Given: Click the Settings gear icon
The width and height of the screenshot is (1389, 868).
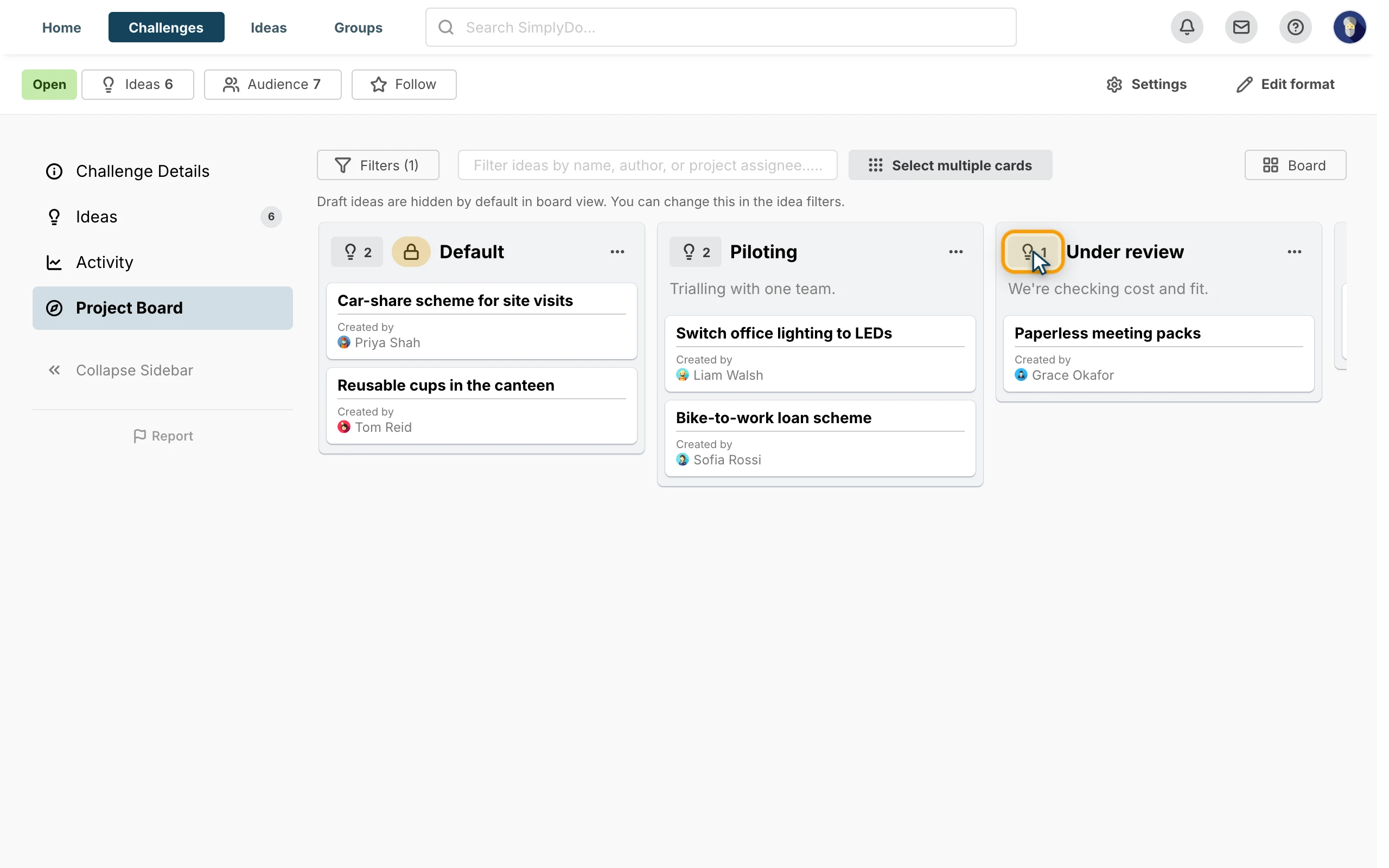Looking at the screenshot, I should click(x=1114, y=85).
